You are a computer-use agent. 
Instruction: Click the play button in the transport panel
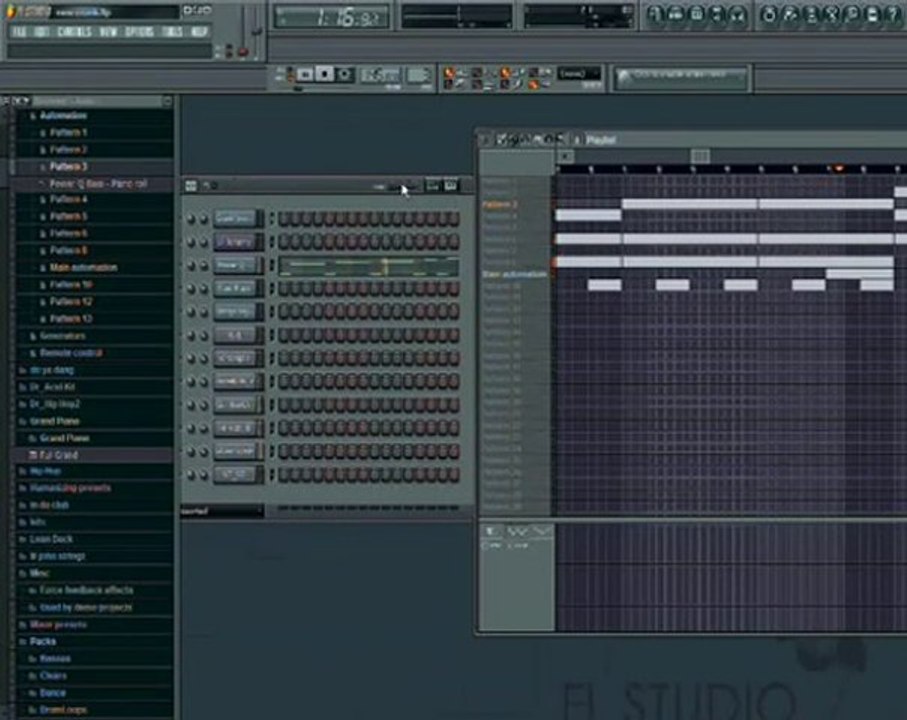pyautogui.click(x=305, y=75)
